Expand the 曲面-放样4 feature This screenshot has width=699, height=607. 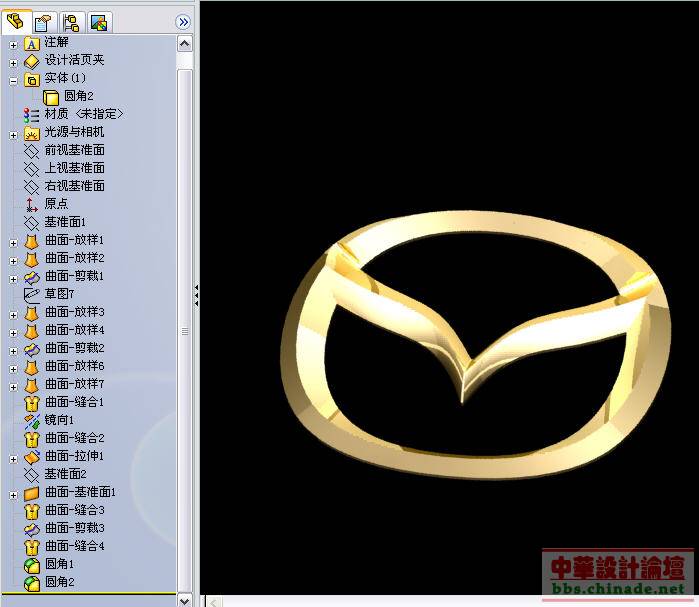click(x=13, y=333)
